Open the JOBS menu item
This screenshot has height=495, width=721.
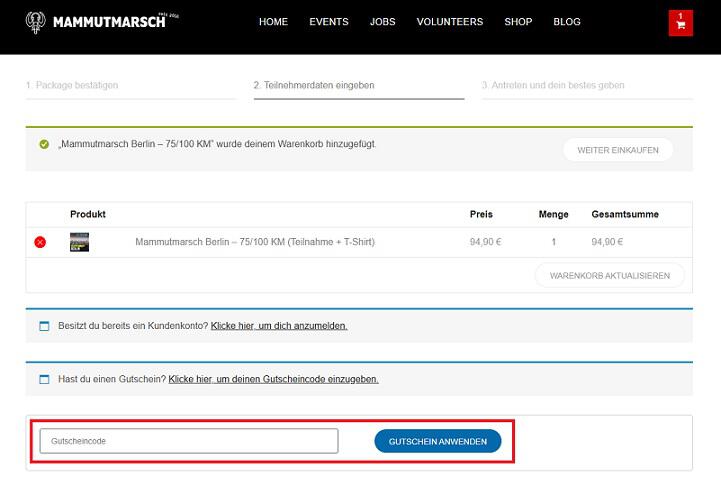(x=383, y=22)
